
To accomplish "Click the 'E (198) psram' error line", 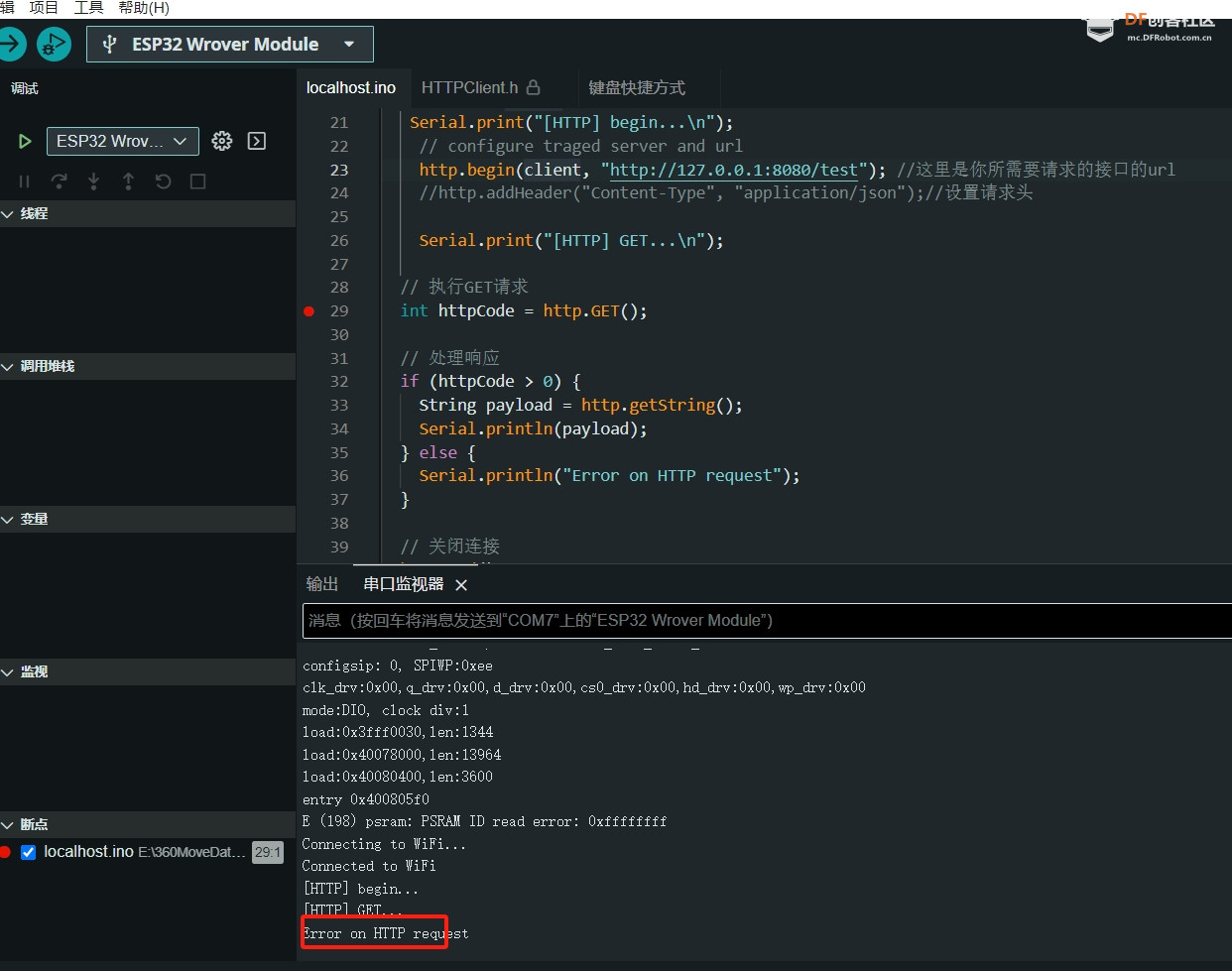I will (x=484, y=821).
